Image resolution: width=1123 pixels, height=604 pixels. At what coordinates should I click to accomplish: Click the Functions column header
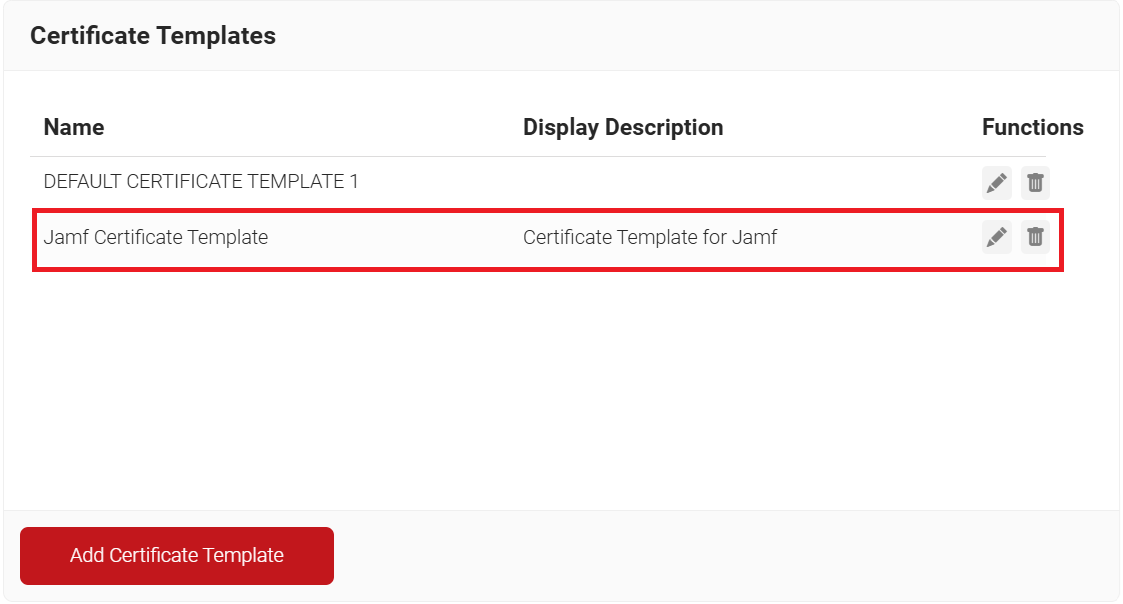click(x=1032, y=128)
